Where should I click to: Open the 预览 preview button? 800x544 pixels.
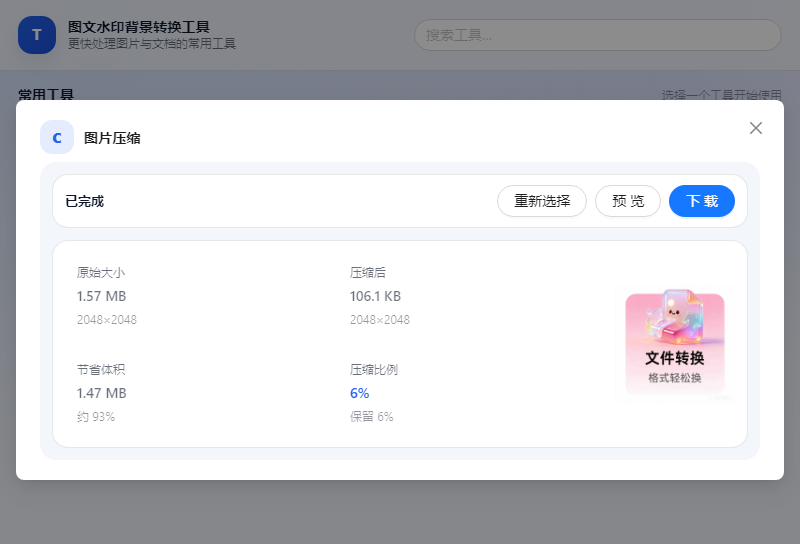[628, 201]
